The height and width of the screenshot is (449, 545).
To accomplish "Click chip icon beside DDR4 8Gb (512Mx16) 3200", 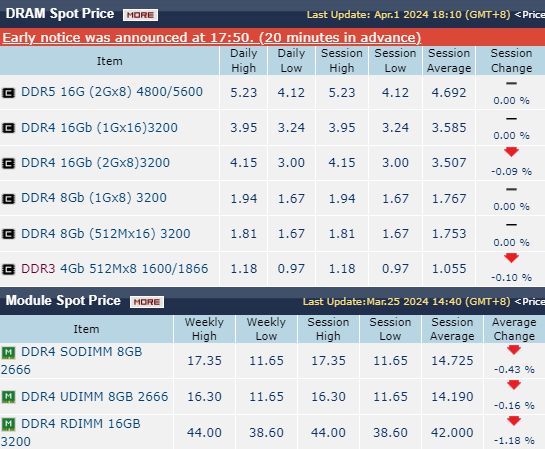I will coord(9,234).
